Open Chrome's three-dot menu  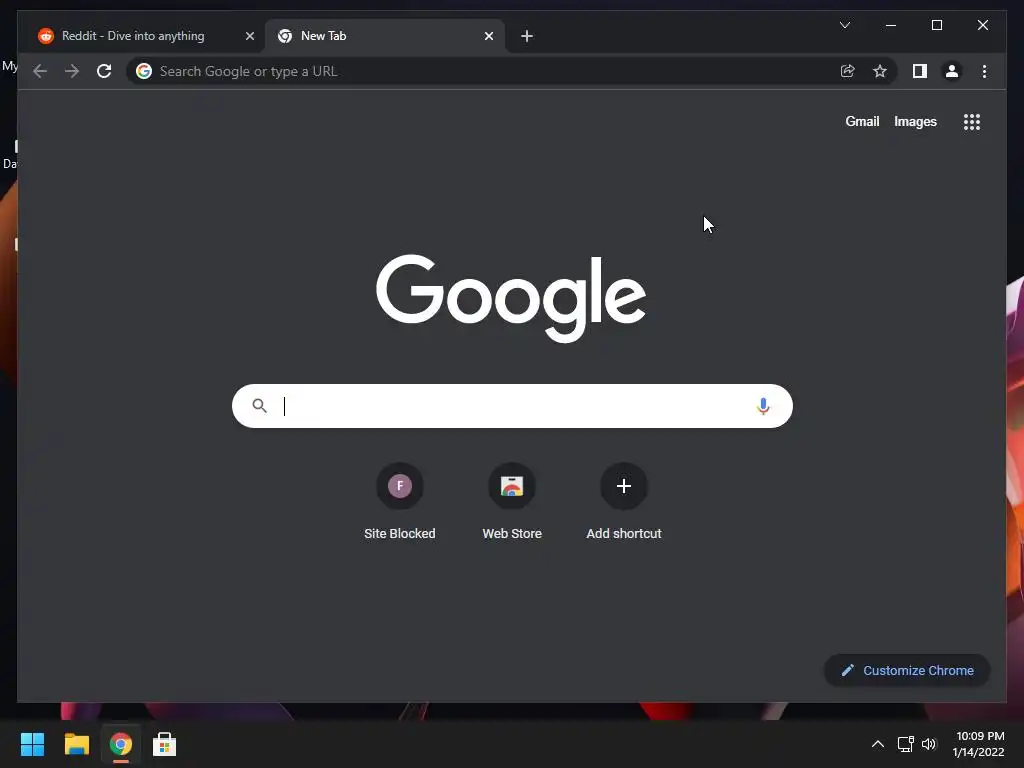[984, 71]
